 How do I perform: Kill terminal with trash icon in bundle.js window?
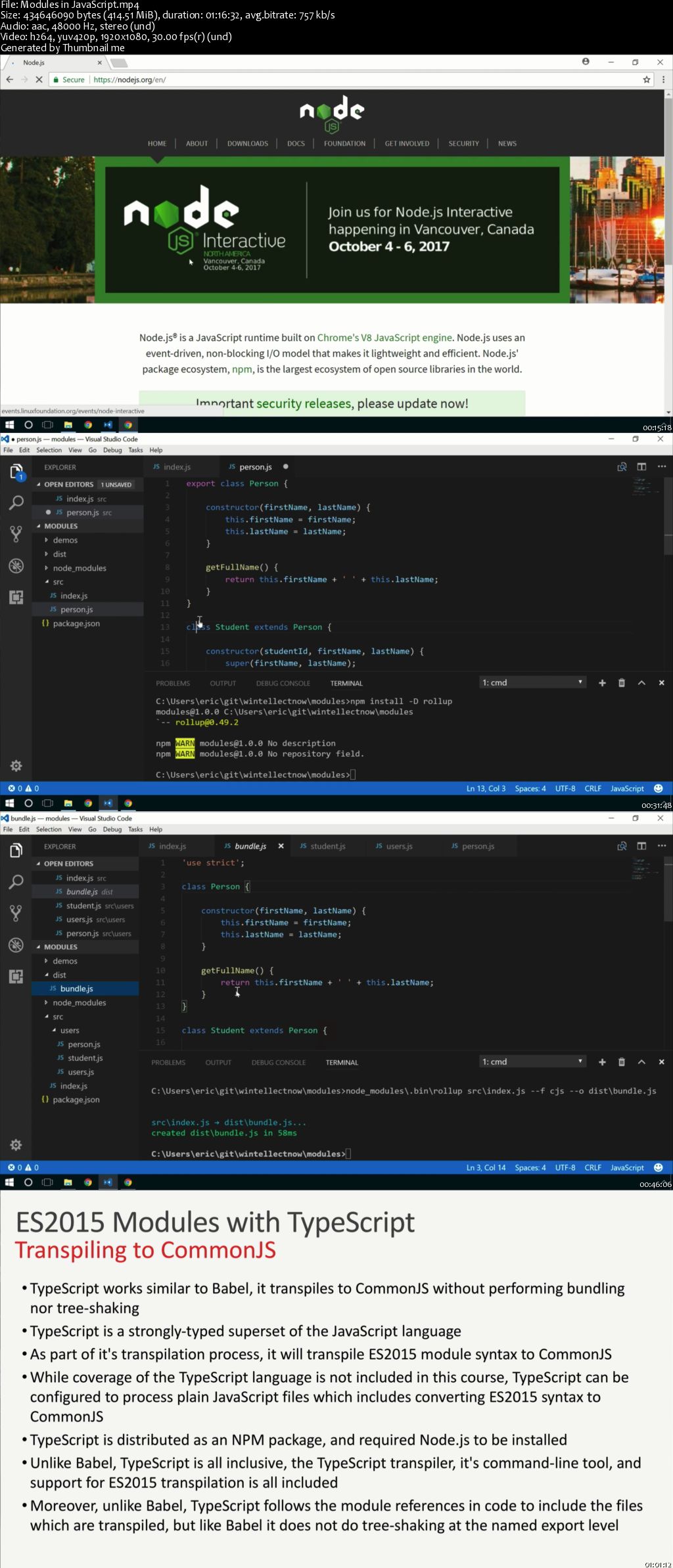point(622,1062)
